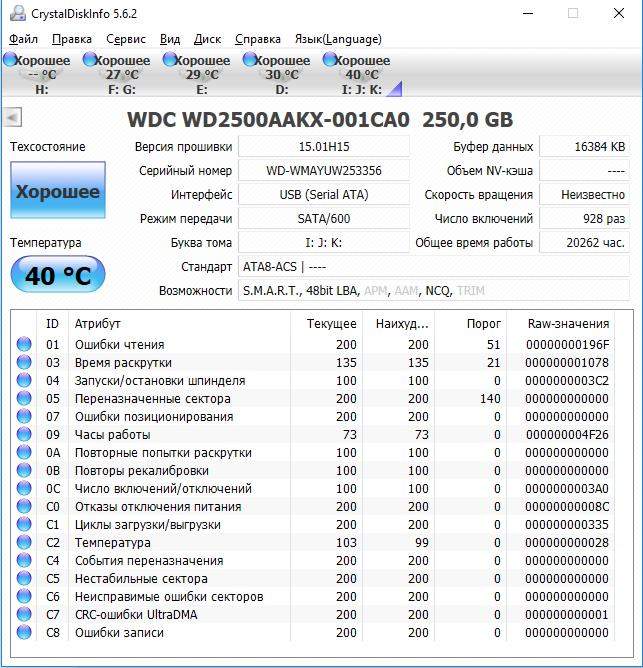
Task: Select the Температура attribute name in table
Action: pos(112,542)
